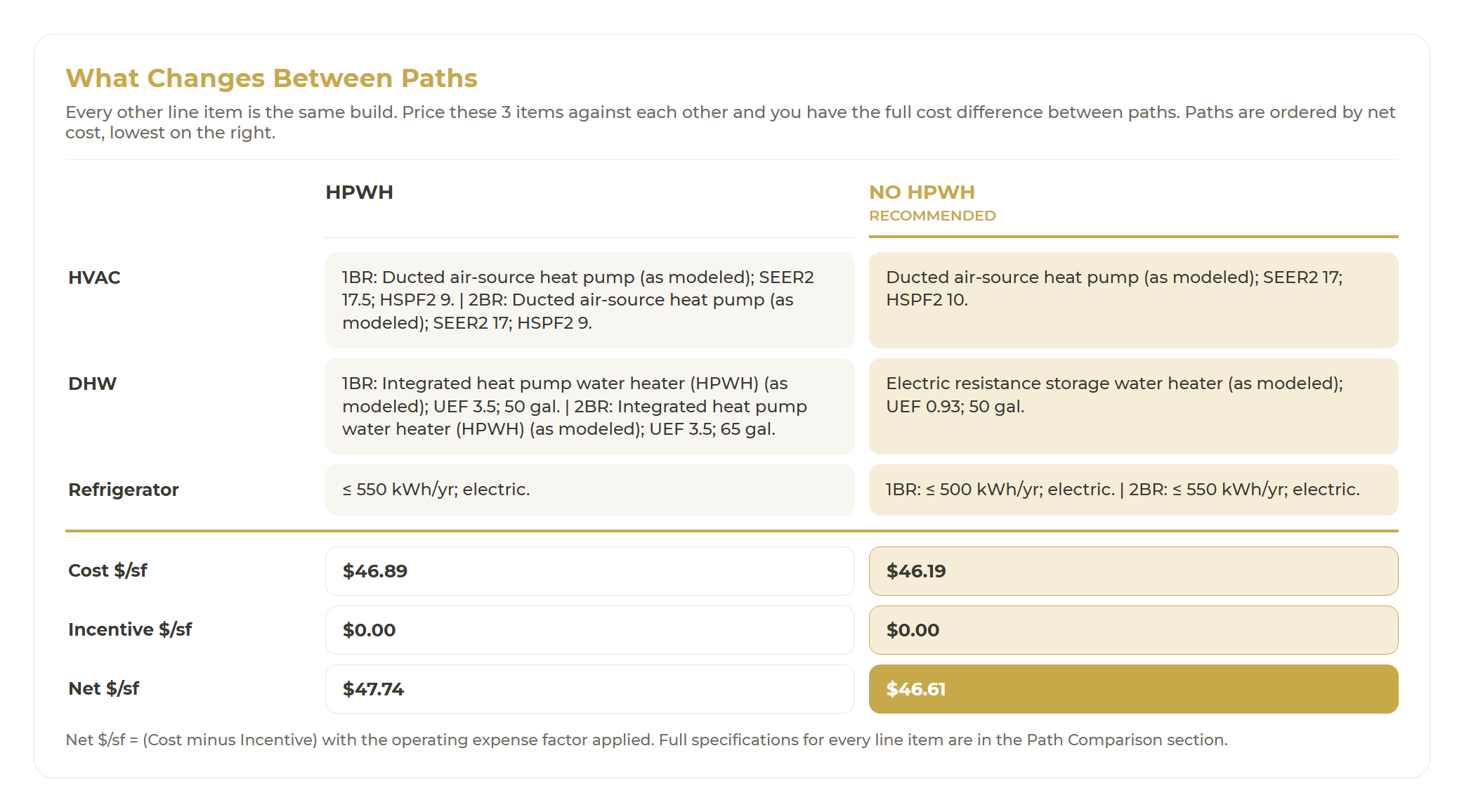Select the DHW row label
1464x812 pixels.
92,384
